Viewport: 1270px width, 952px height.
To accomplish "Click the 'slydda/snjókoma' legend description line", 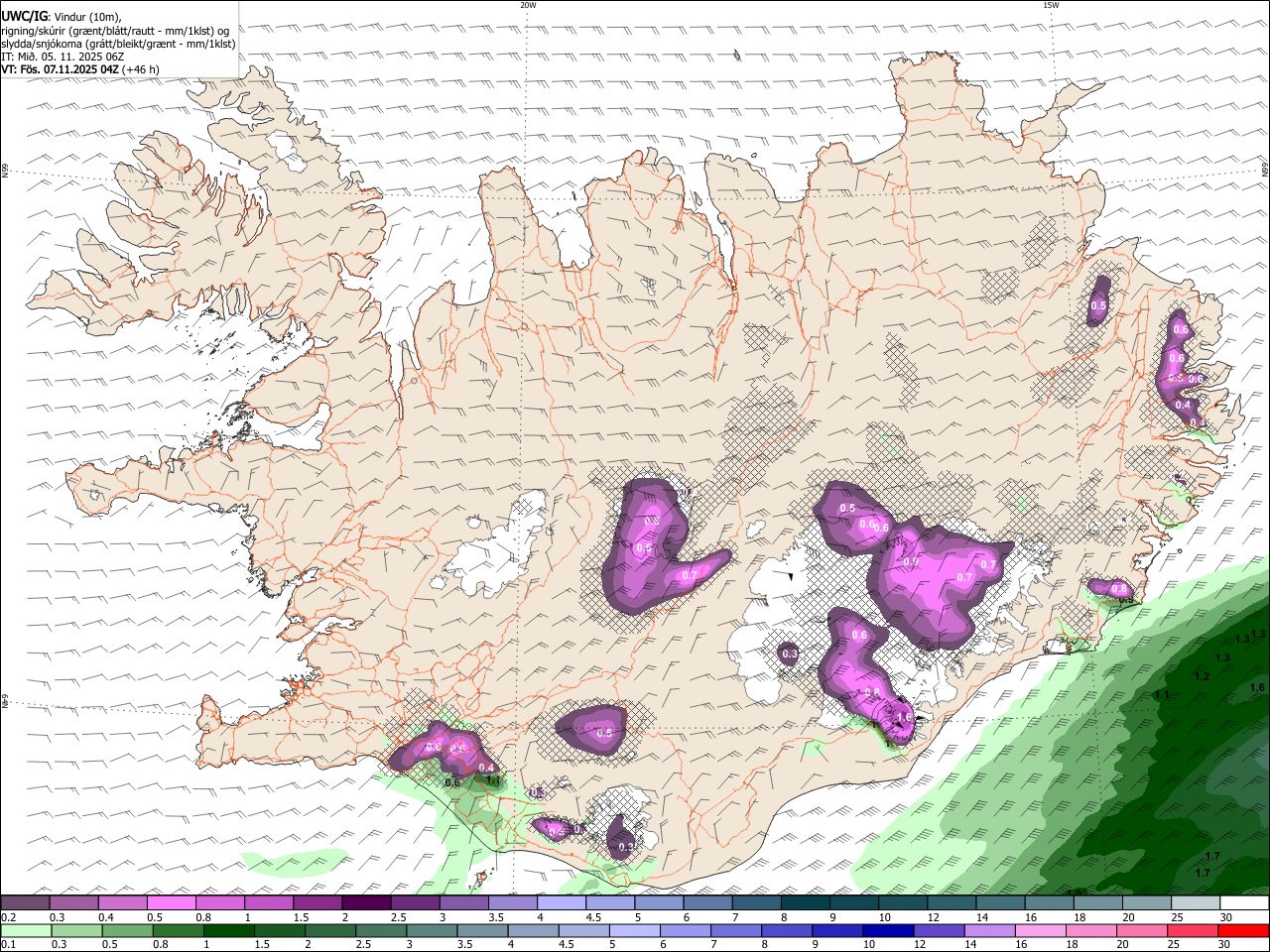I will pyautogui.click(x=118, y=43).
